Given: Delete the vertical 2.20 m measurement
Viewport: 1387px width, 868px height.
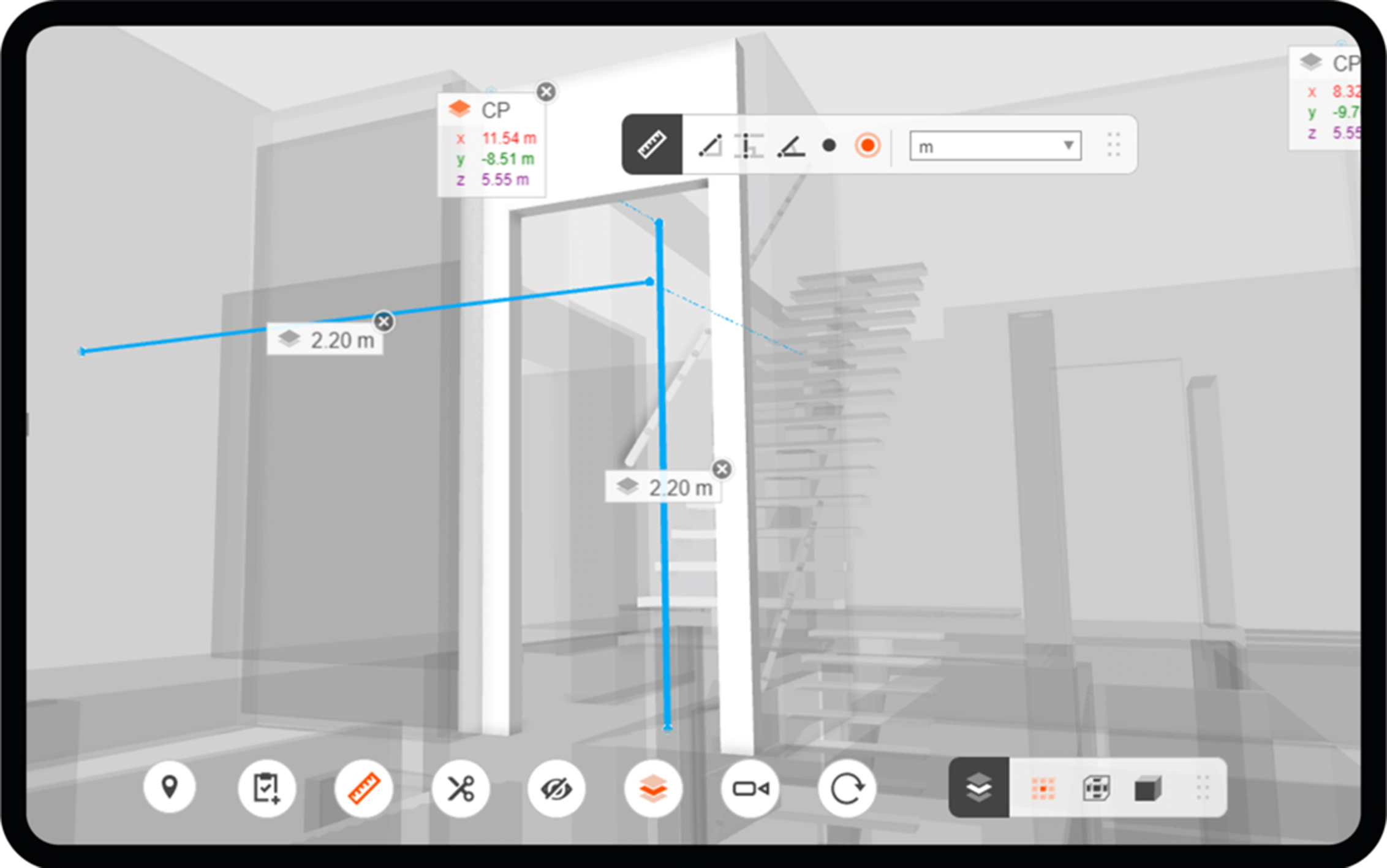Looking at the screenshot, I should [722, 469].
